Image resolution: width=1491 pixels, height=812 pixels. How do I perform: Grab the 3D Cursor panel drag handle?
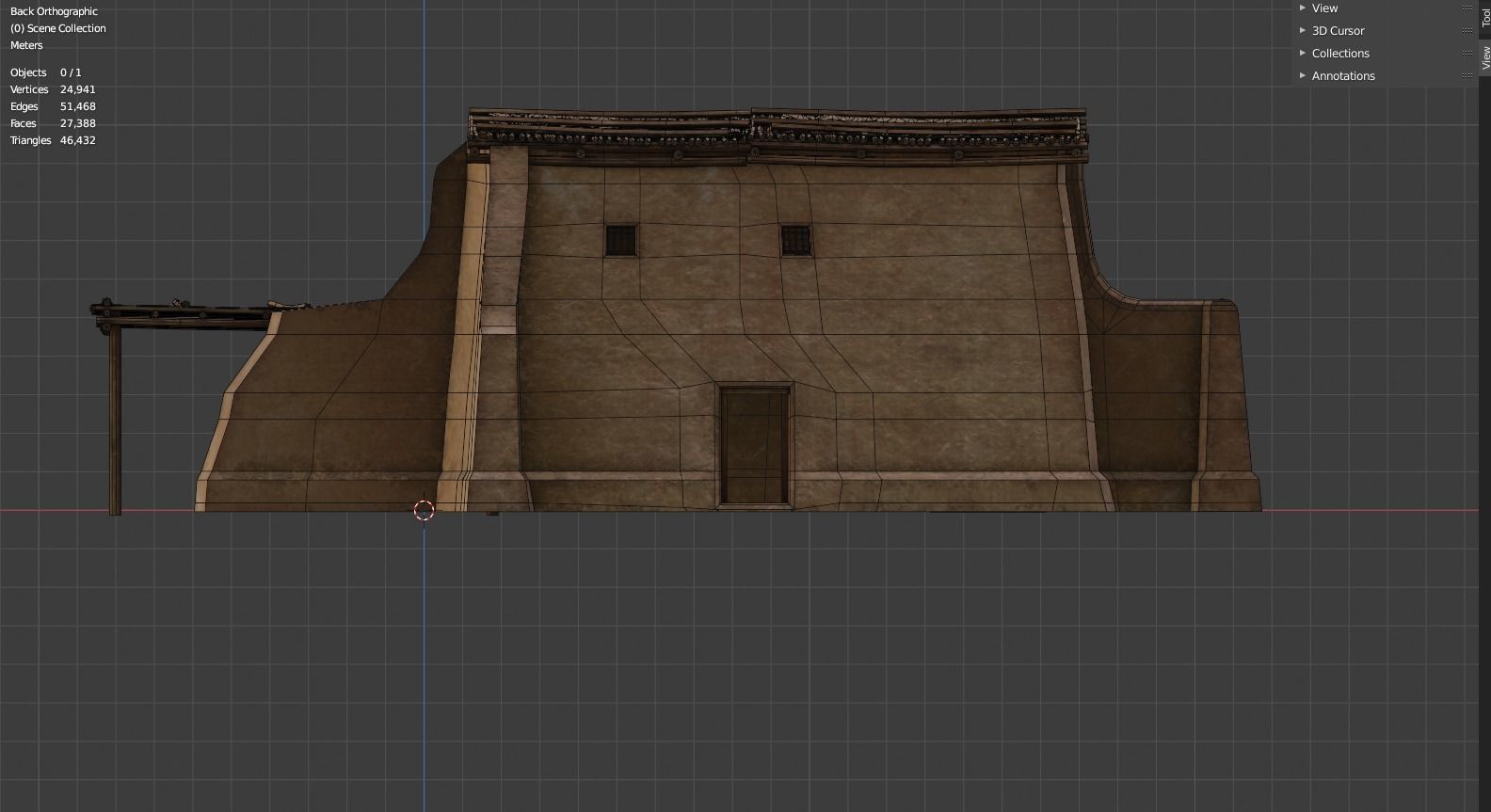tap(1467, 30)
